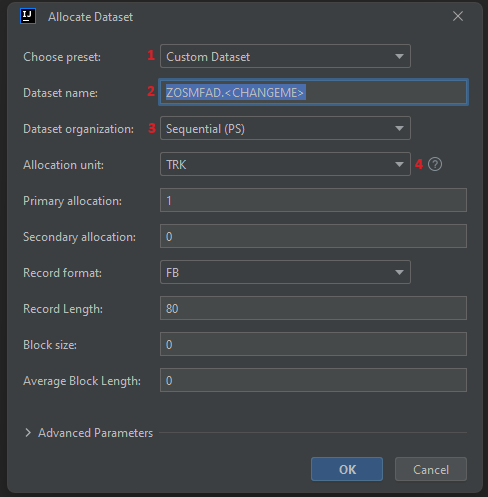This screenshot has width=488, height=497.
Task: Click the Primary allocation field
Action: (x=313, y=200)
